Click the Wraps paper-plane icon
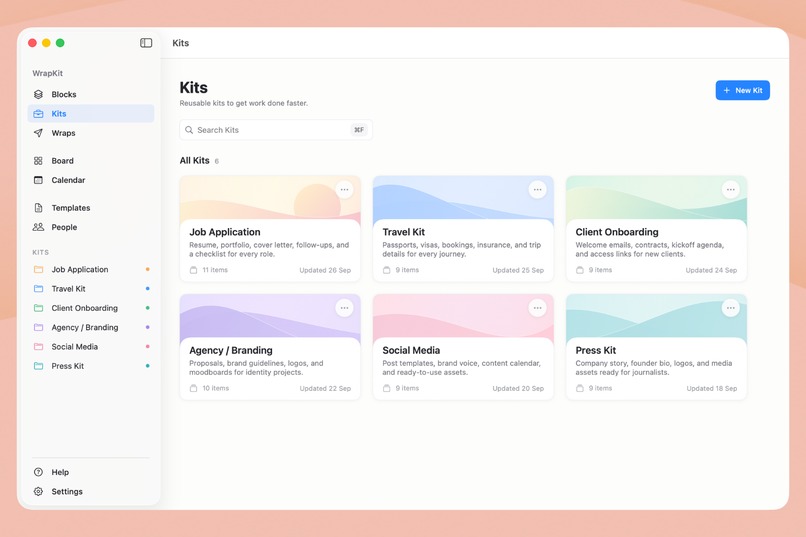This screenshot has height=537, width=806. point(38,133)
